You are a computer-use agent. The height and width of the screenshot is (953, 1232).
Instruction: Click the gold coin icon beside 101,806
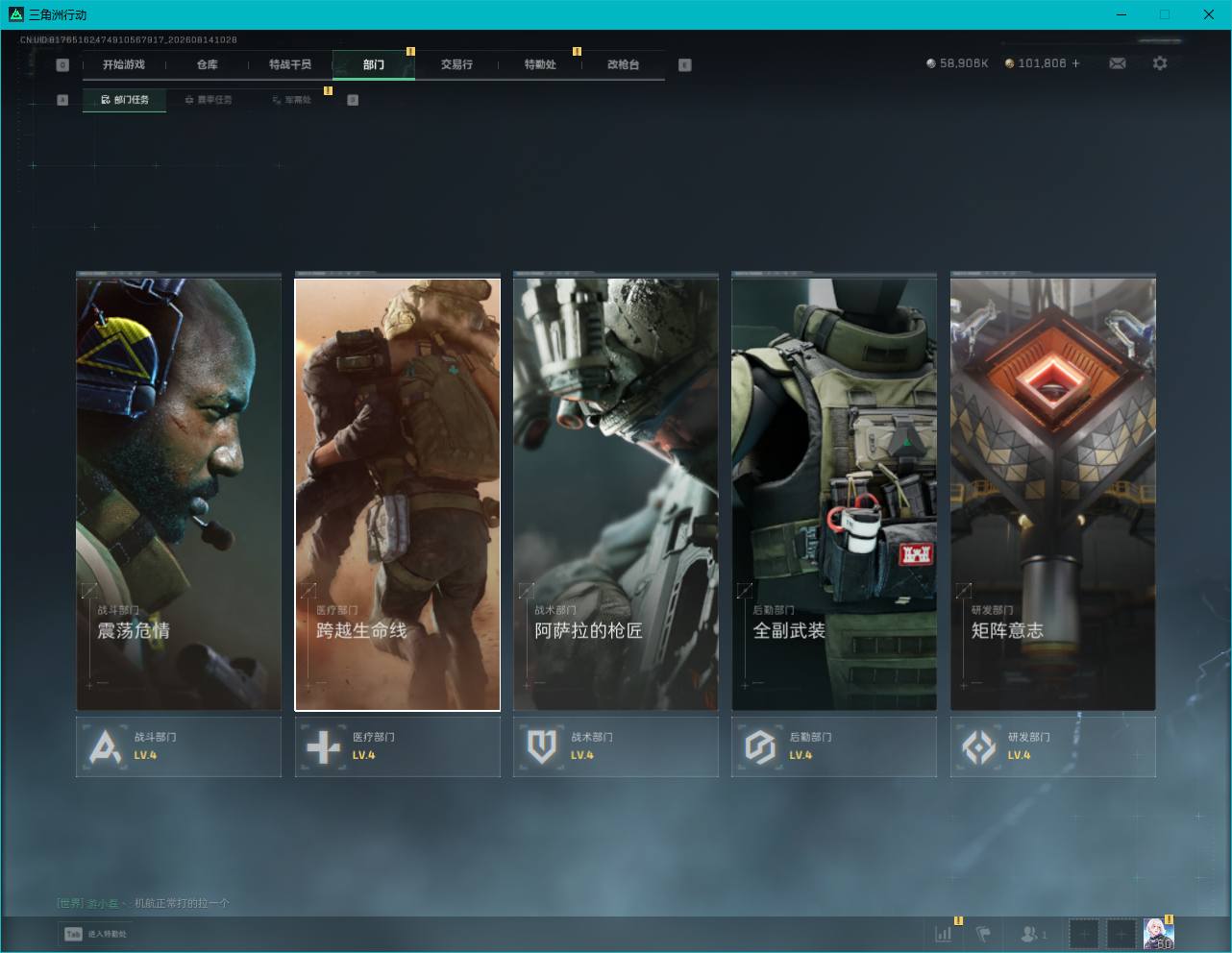point(1009,63)
